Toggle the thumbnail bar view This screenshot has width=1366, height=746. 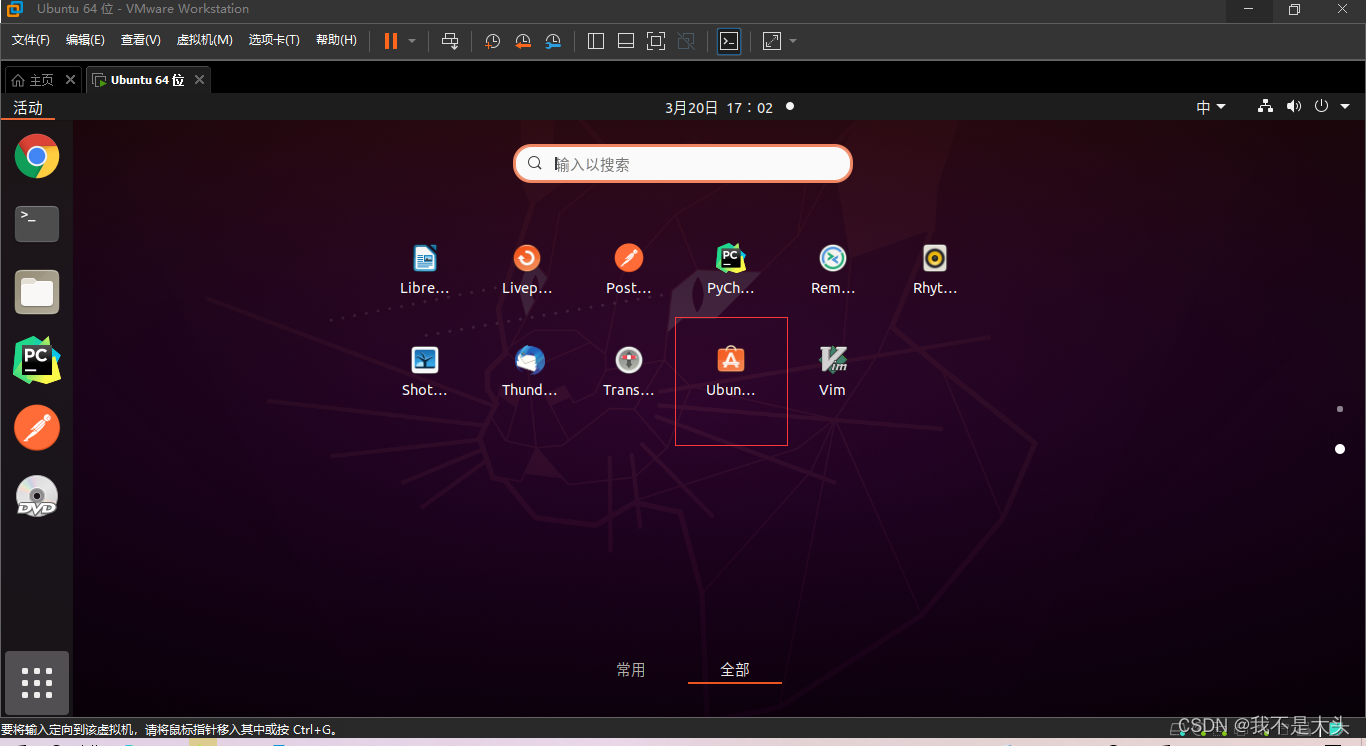tap(626, 41)
